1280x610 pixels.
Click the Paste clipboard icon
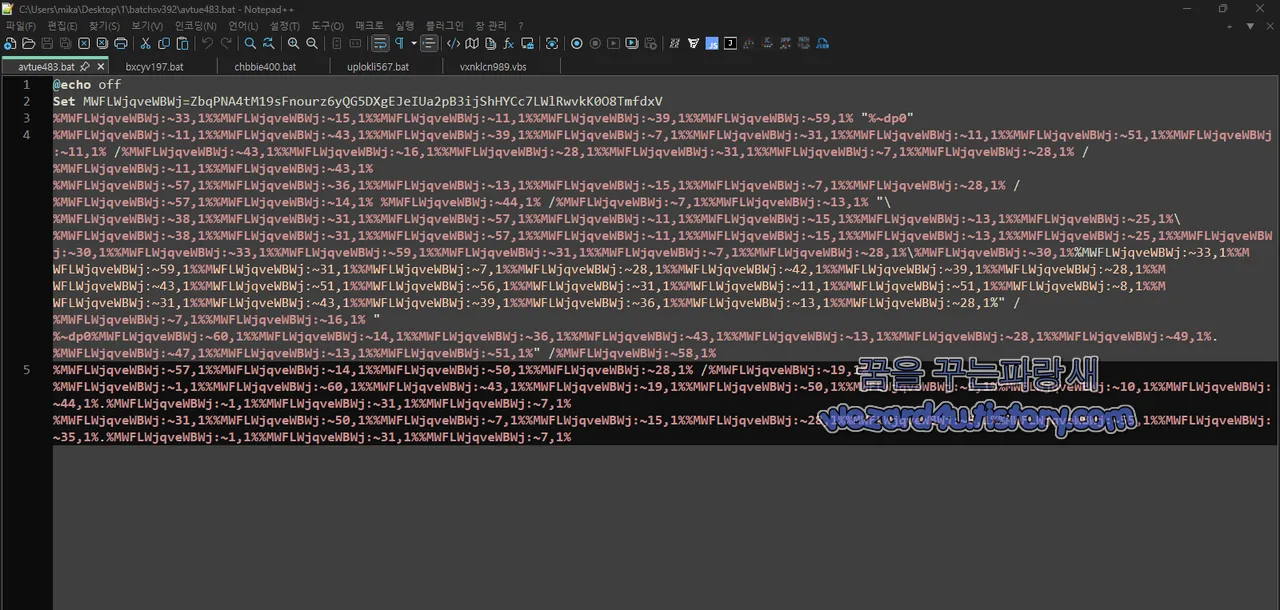pos(183,43)
